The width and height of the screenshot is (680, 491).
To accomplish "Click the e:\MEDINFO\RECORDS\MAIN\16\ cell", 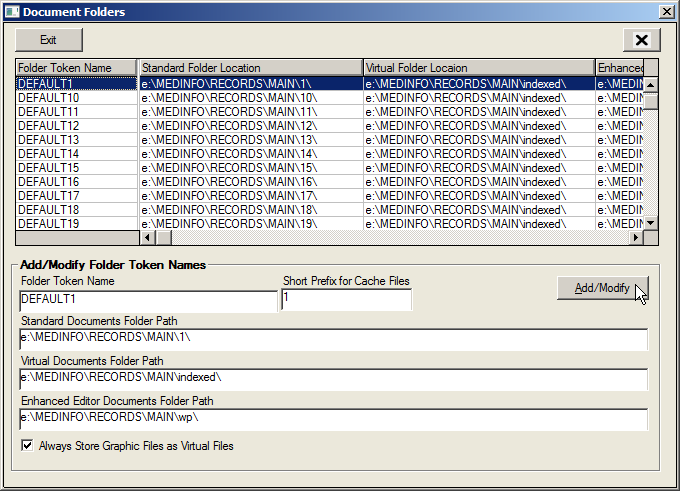I will 251,181.
